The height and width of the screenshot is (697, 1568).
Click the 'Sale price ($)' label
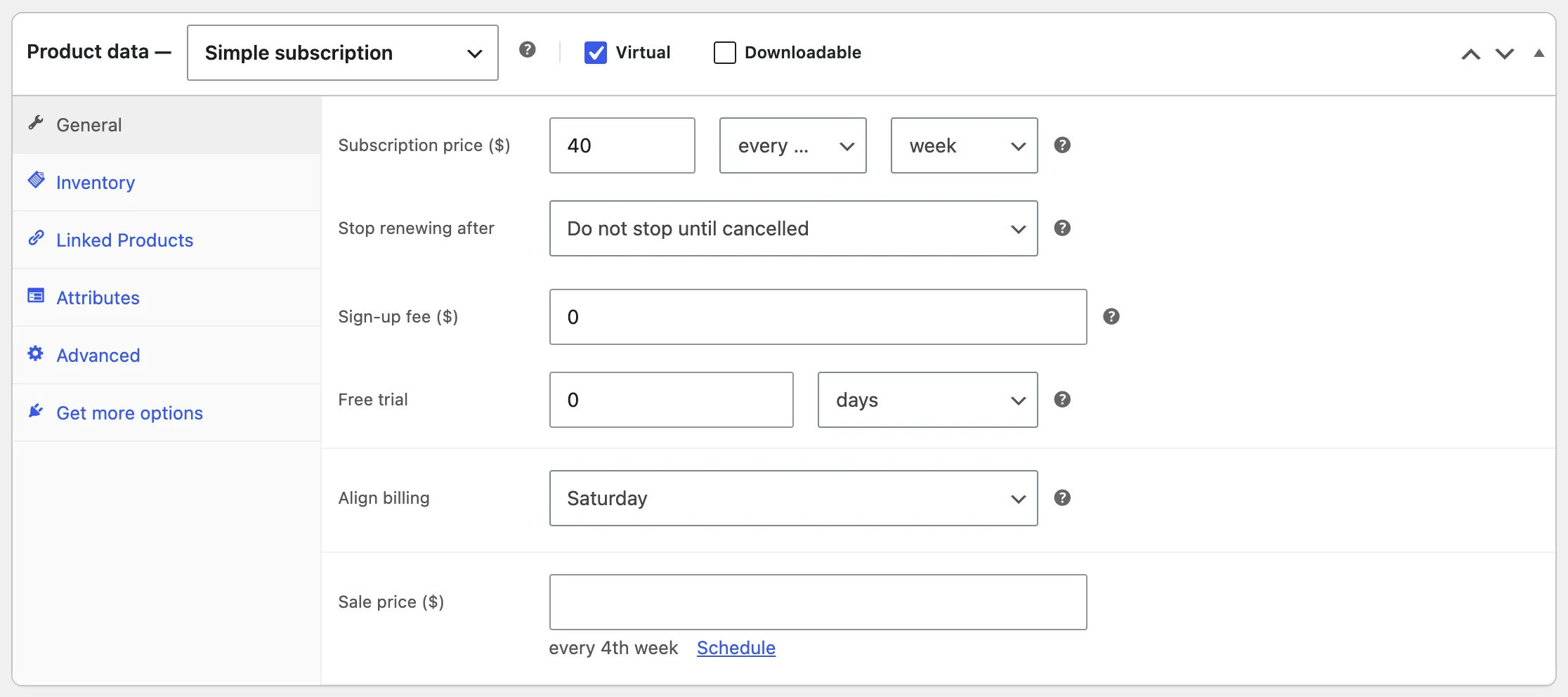tap(391, 602)
